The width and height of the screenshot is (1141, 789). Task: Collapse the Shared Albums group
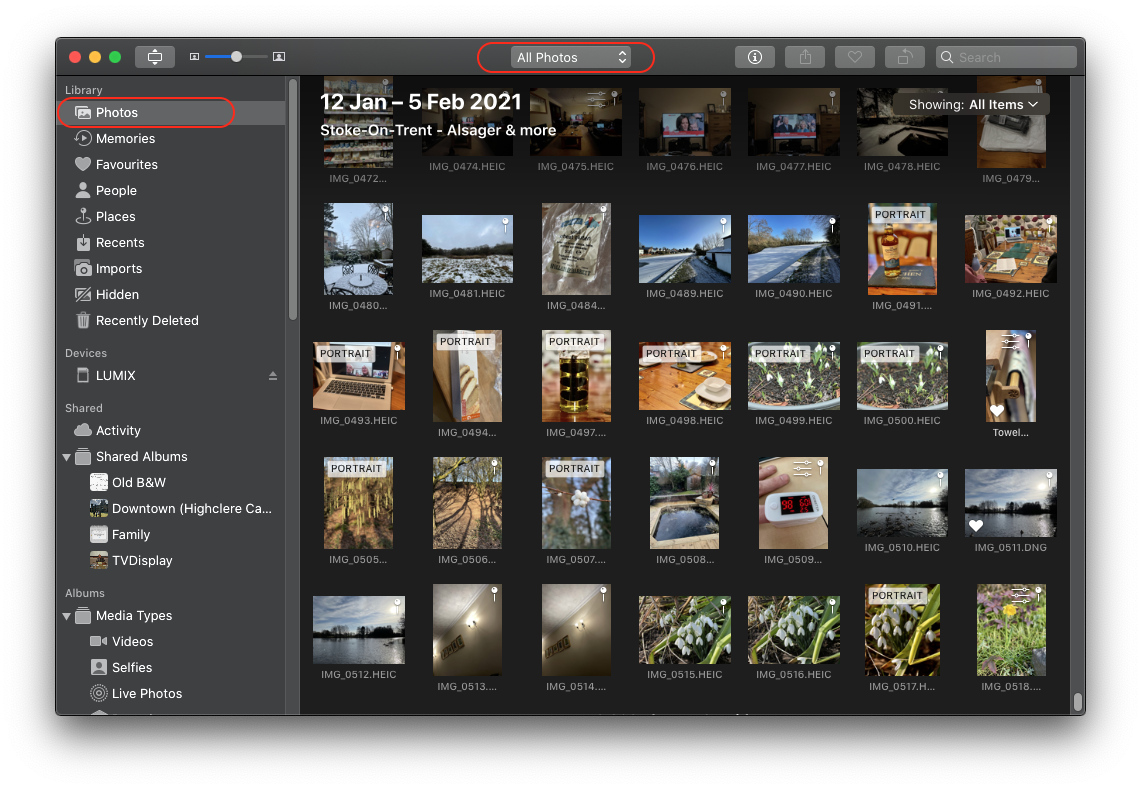coord(67,457)
